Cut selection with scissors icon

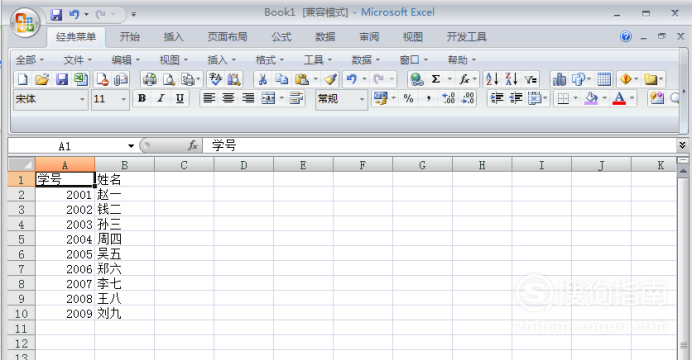point(263,79)
